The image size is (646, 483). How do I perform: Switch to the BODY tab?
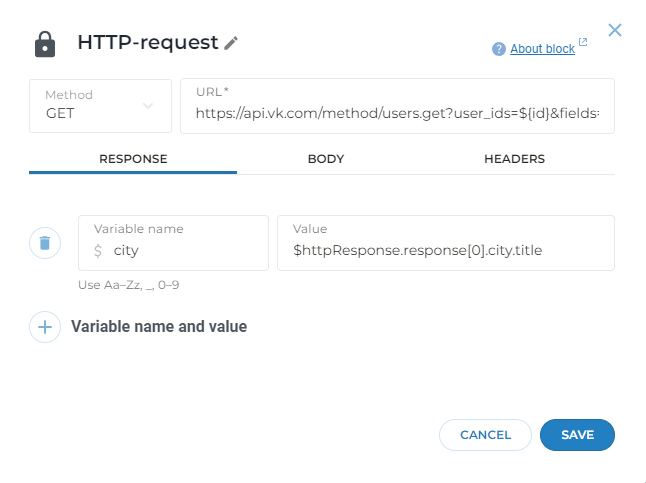[326, 159]
